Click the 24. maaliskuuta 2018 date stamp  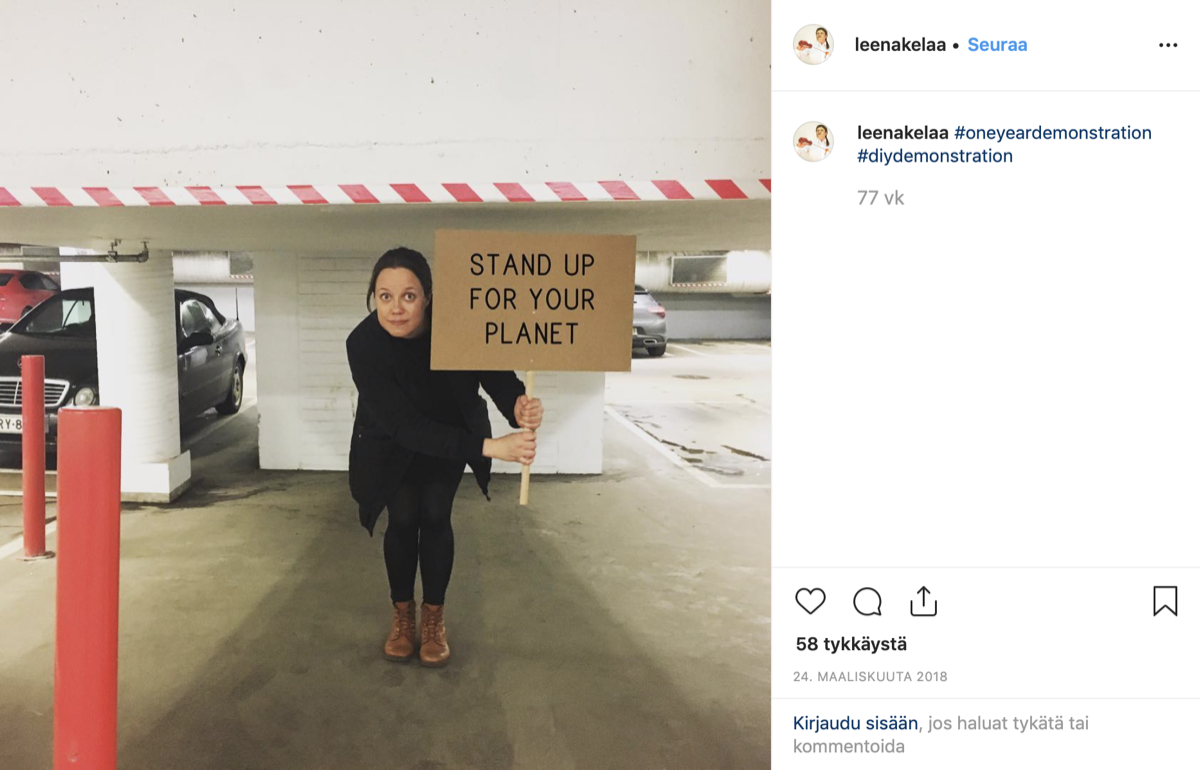[x=870, y=677]
